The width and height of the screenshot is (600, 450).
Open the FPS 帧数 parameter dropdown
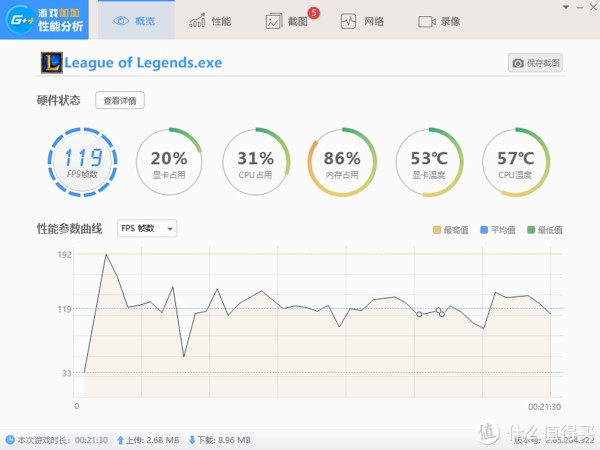[x=147, y=228]
